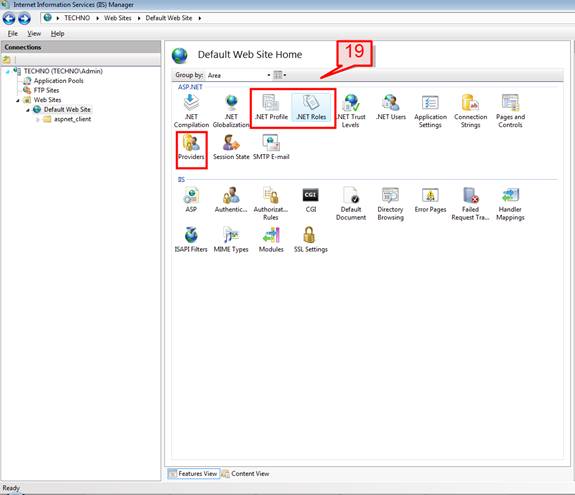Select Default Web Site in the tree
This screenshot has width=575, height=495.
(67, 109)
